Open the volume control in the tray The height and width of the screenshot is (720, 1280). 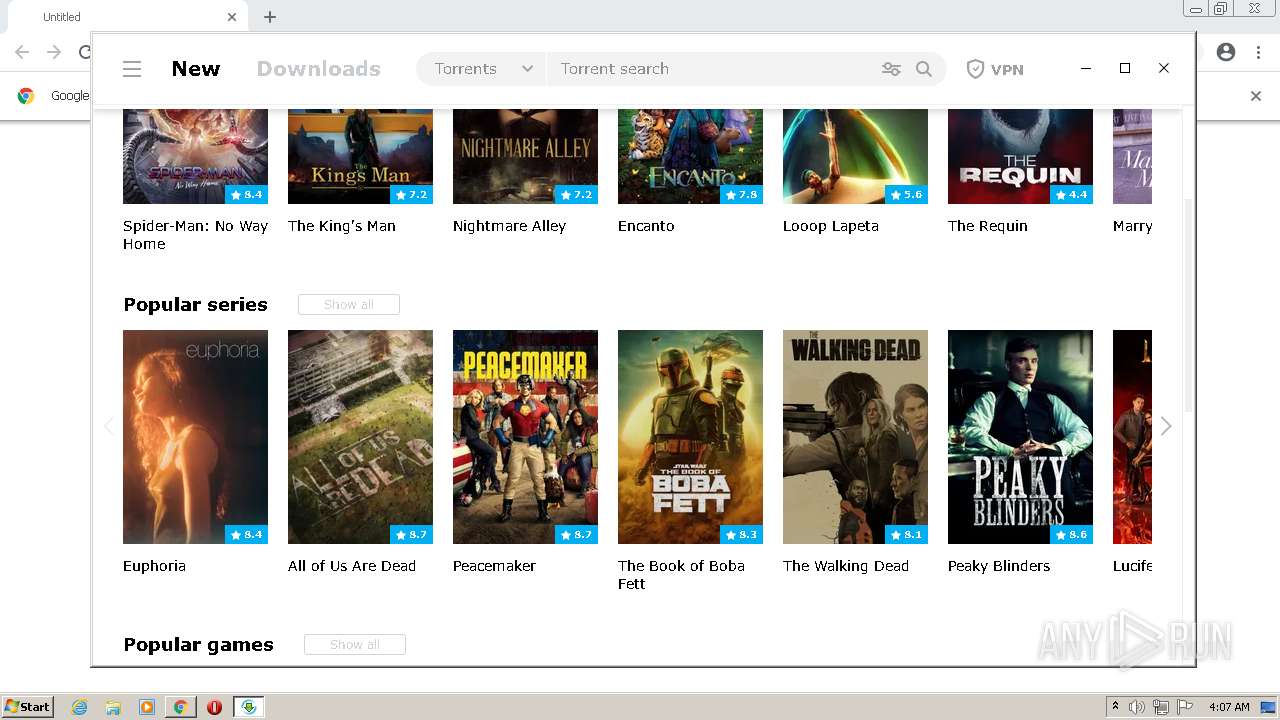click(x=1137, y=707)
